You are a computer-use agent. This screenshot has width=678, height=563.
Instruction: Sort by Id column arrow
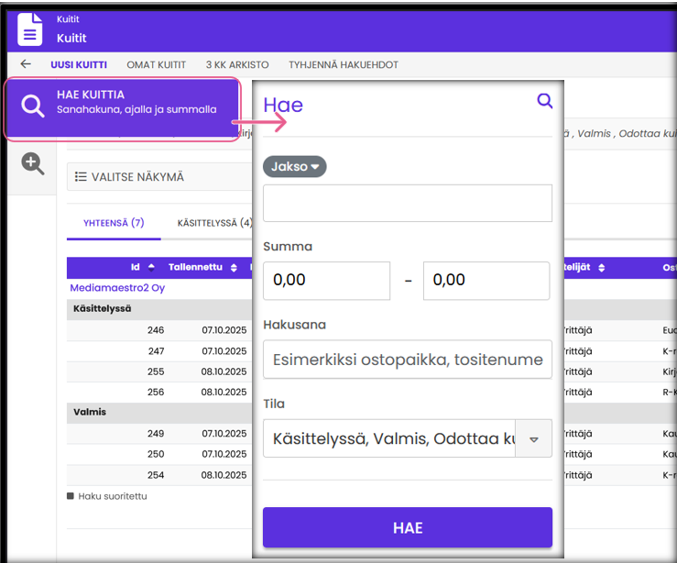pos(151,268)
